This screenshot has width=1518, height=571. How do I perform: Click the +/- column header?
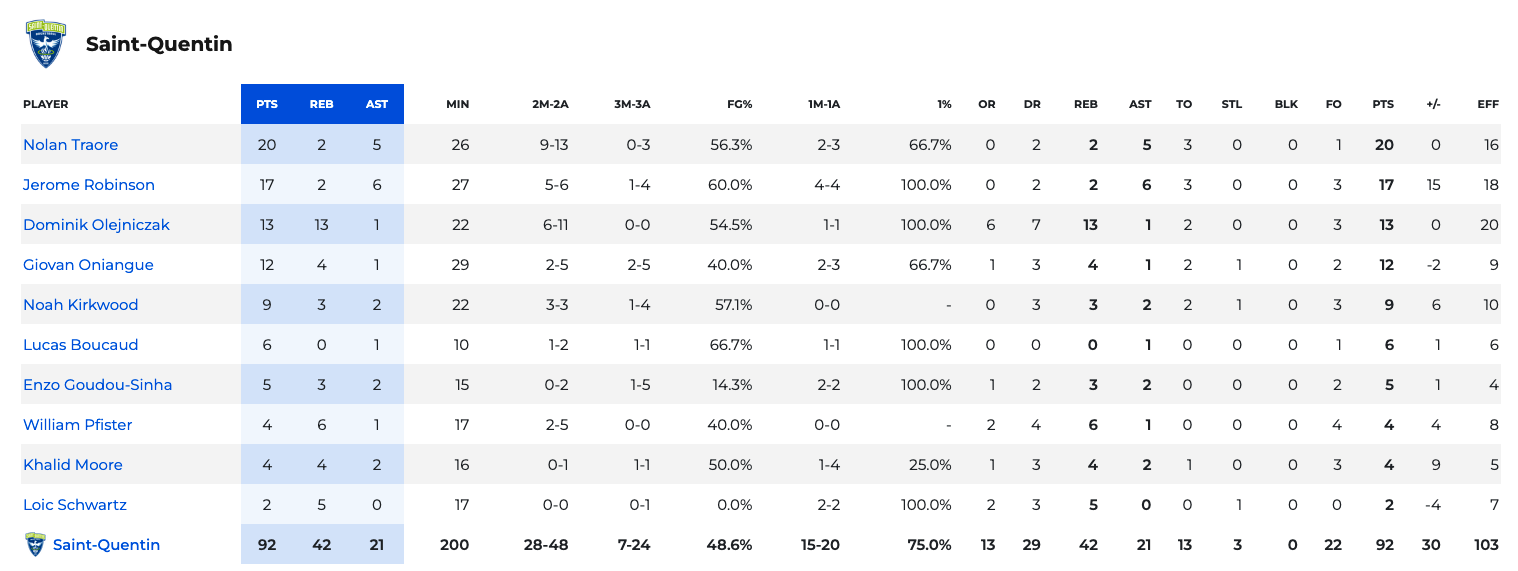pyautogui.click(x=1434, y=104)
